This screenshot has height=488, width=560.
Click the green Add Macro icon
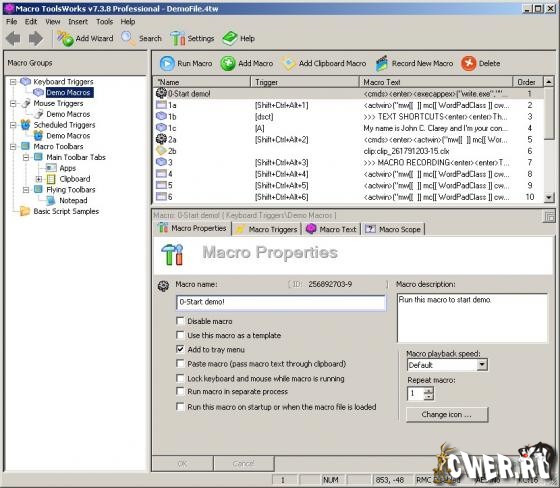pos(228,63)
